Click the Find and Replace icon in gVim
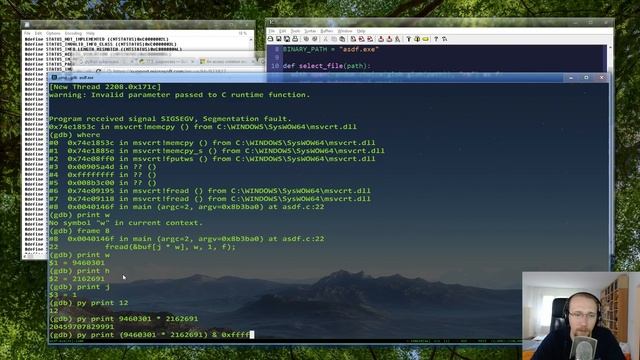640x360 pixels. [353, 39]
